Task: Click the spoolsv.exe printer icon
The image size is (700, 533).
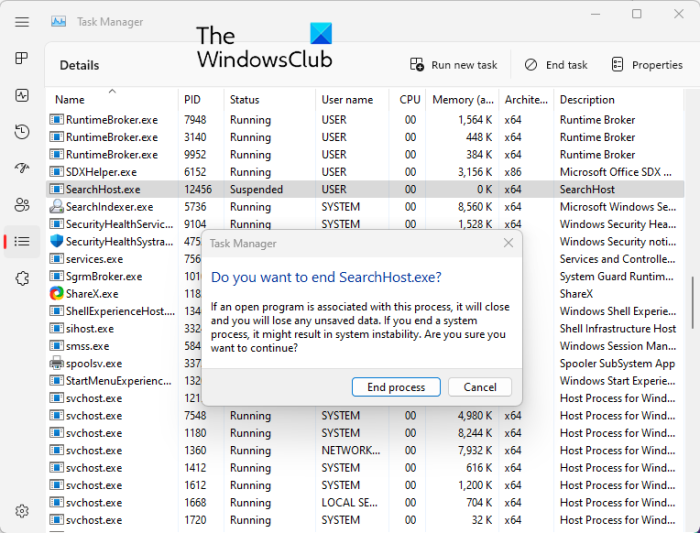Action: pyautogui.click(x=56, y=363)
